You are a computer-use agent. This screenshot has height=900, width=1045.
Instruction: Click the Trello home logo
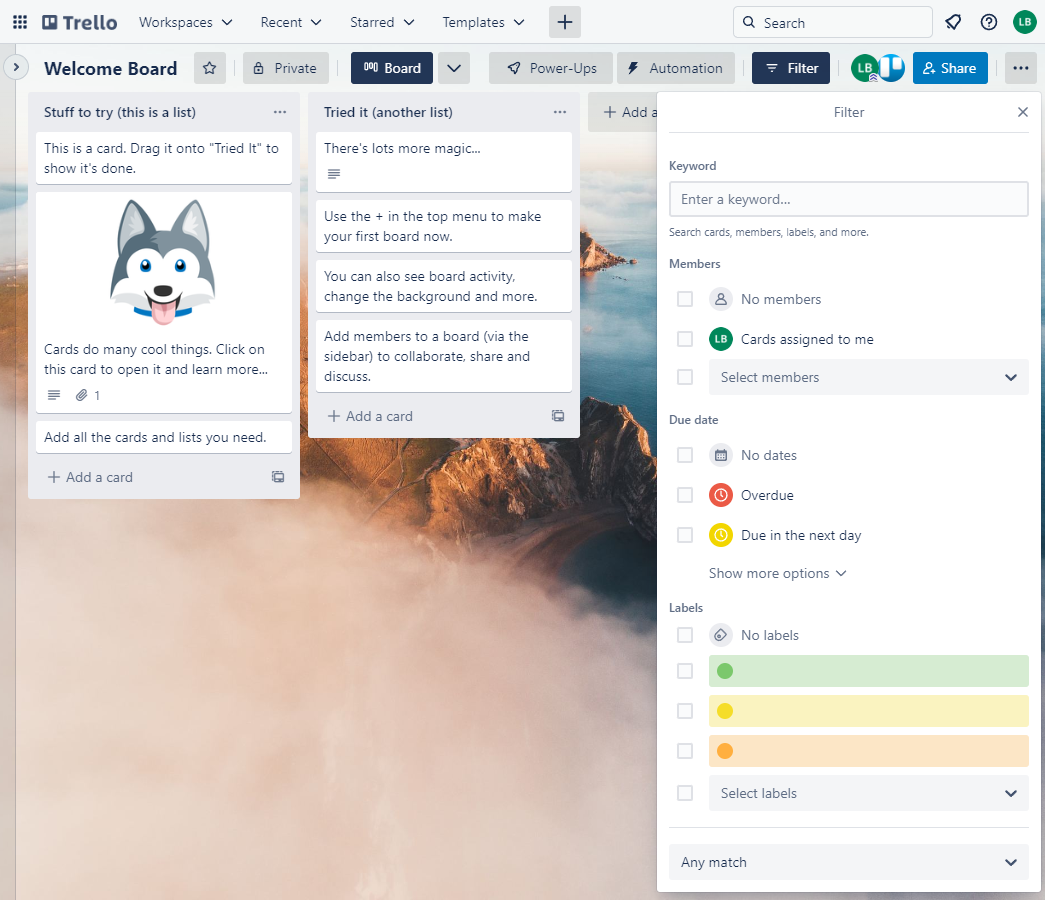click(x=79, y=22)
